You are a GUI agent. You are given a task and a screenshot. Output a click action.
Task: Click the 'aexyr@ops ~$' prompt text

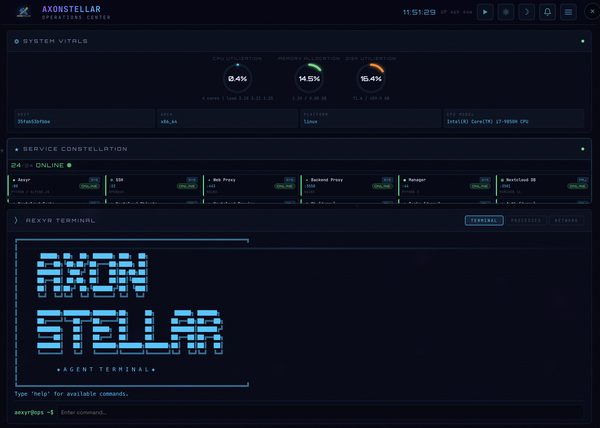pyautogui.click(x=34, y=412)
